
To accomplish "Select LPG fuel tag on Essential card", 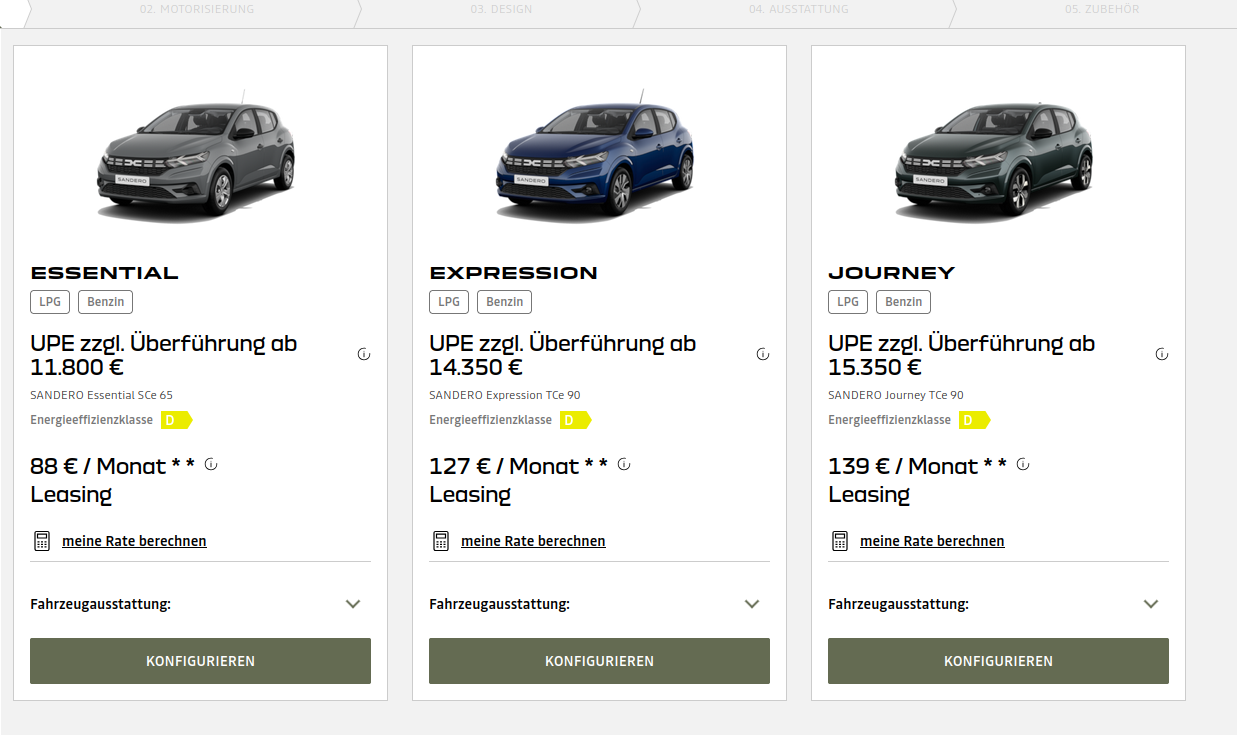I will 50,302.
